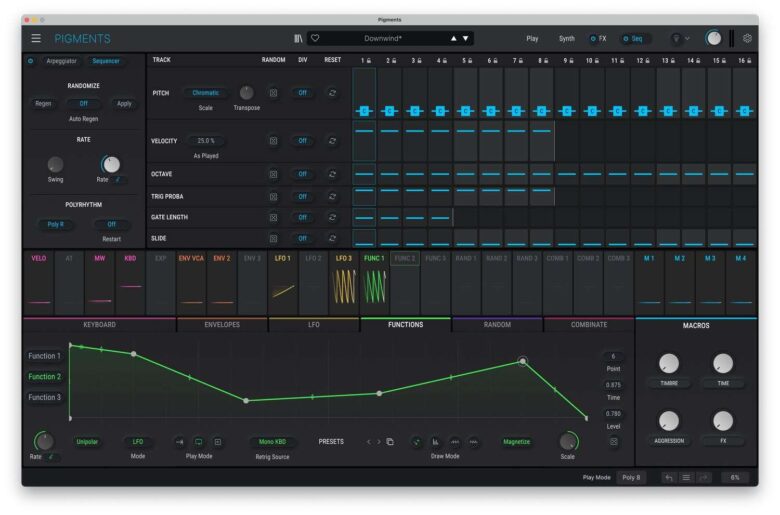Click the undo arrow in status bar
This screenshot has width=780, height=515.
click(668, 477)
